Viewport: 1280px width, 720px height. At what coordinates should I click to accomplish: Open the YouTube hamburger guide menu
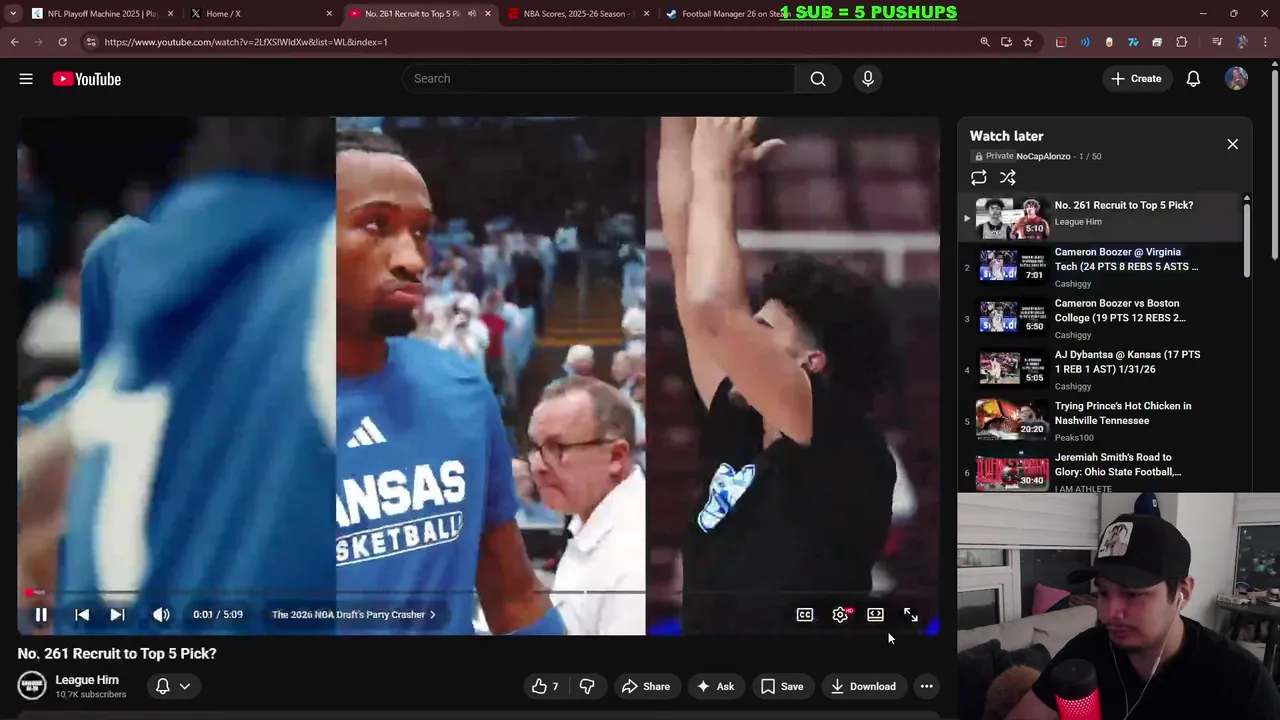point(26,79)
